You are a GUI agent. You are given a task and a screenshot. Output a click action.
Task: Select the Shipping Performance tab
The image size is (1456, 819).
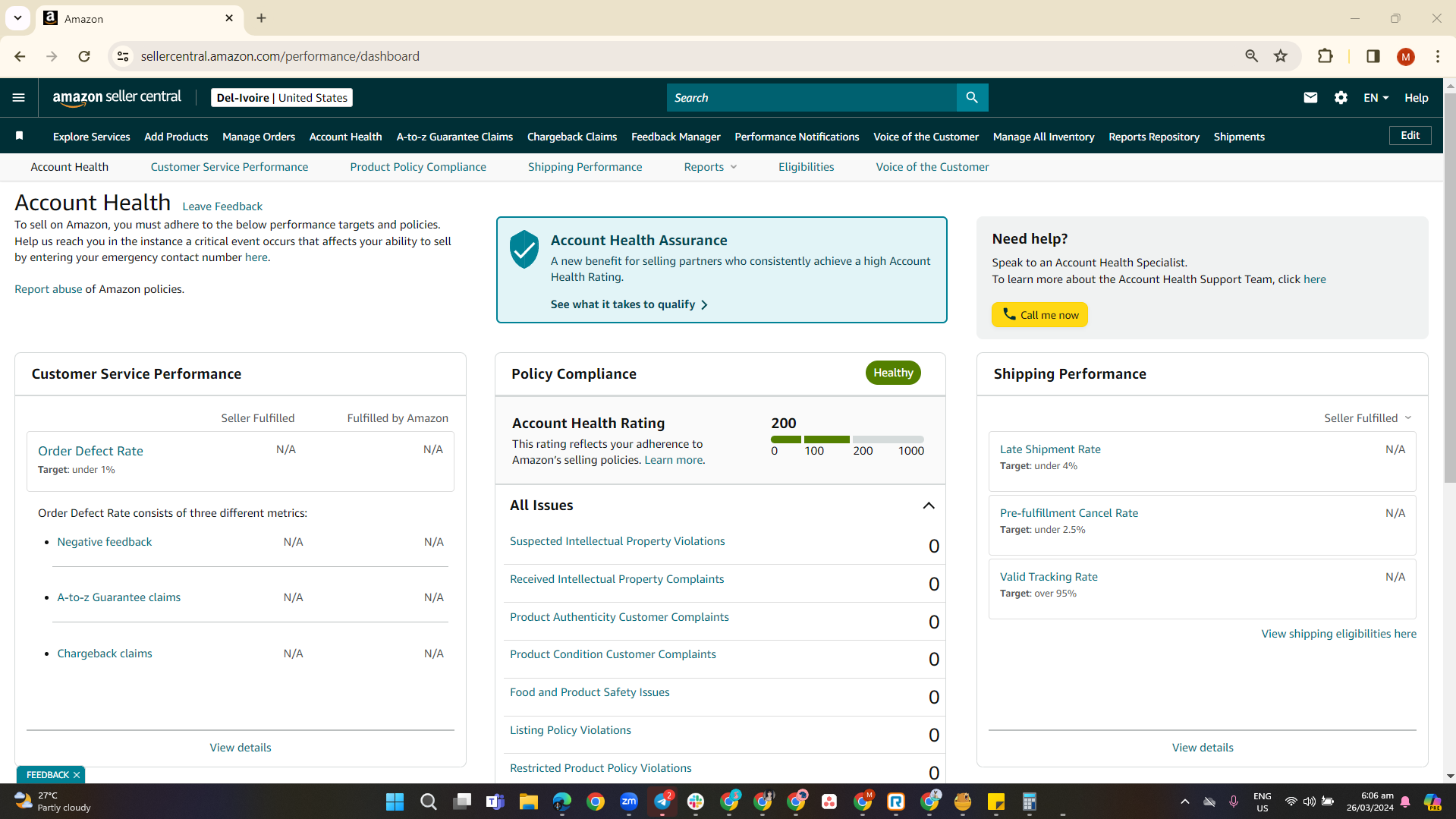[x=585, y=167]
